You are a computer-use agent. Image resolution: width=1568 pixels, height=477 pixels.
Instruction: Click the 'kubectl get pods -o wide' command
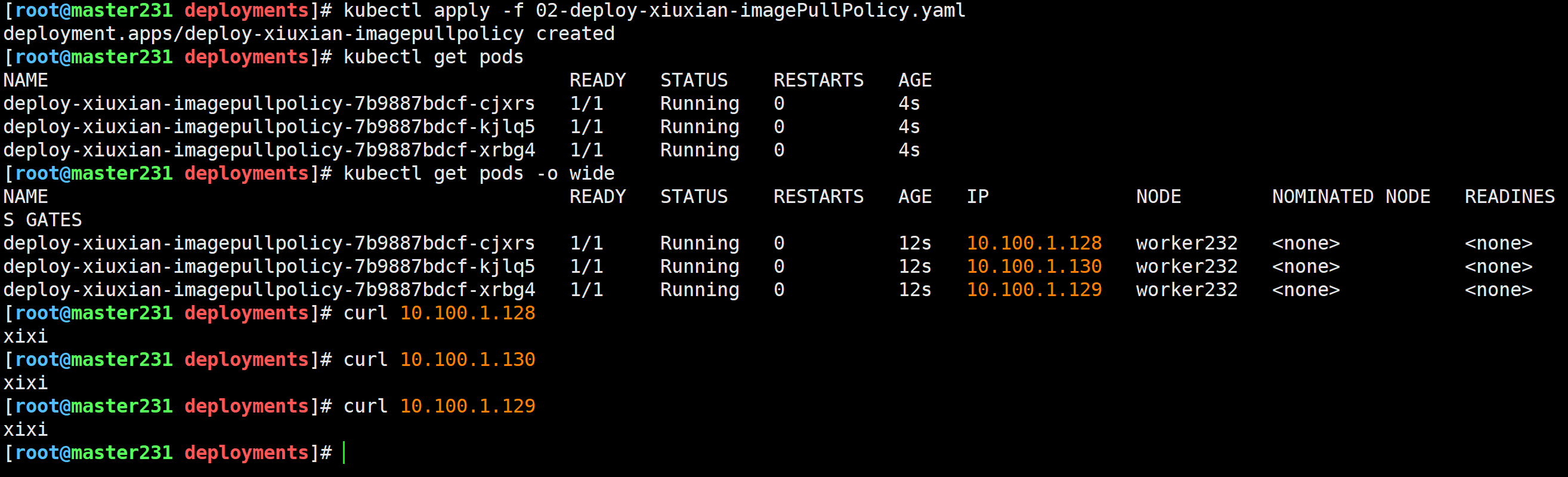(x=479, y=174)
